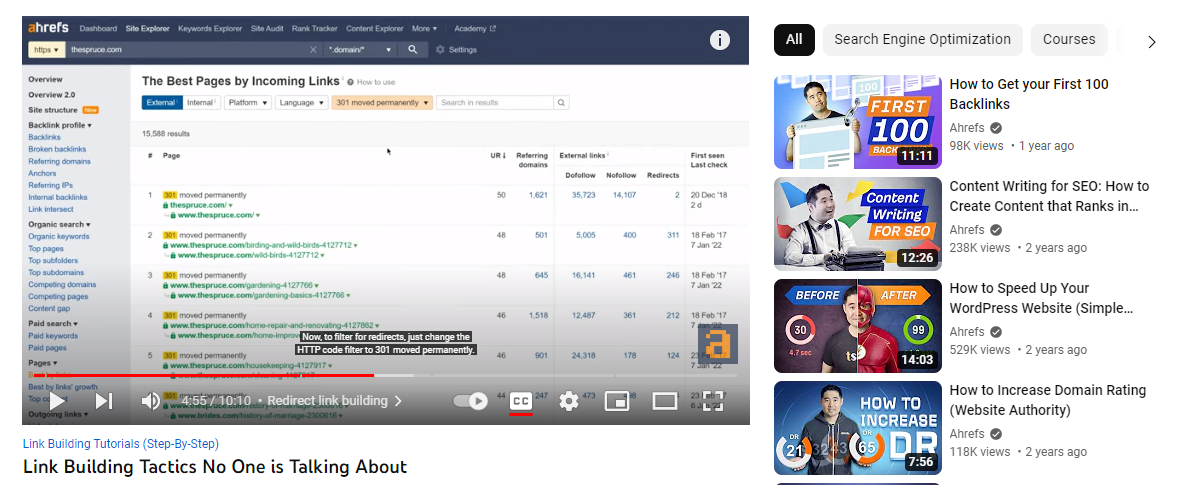
Task: Collapse the Backlink profile section
Action: point(60,125)
